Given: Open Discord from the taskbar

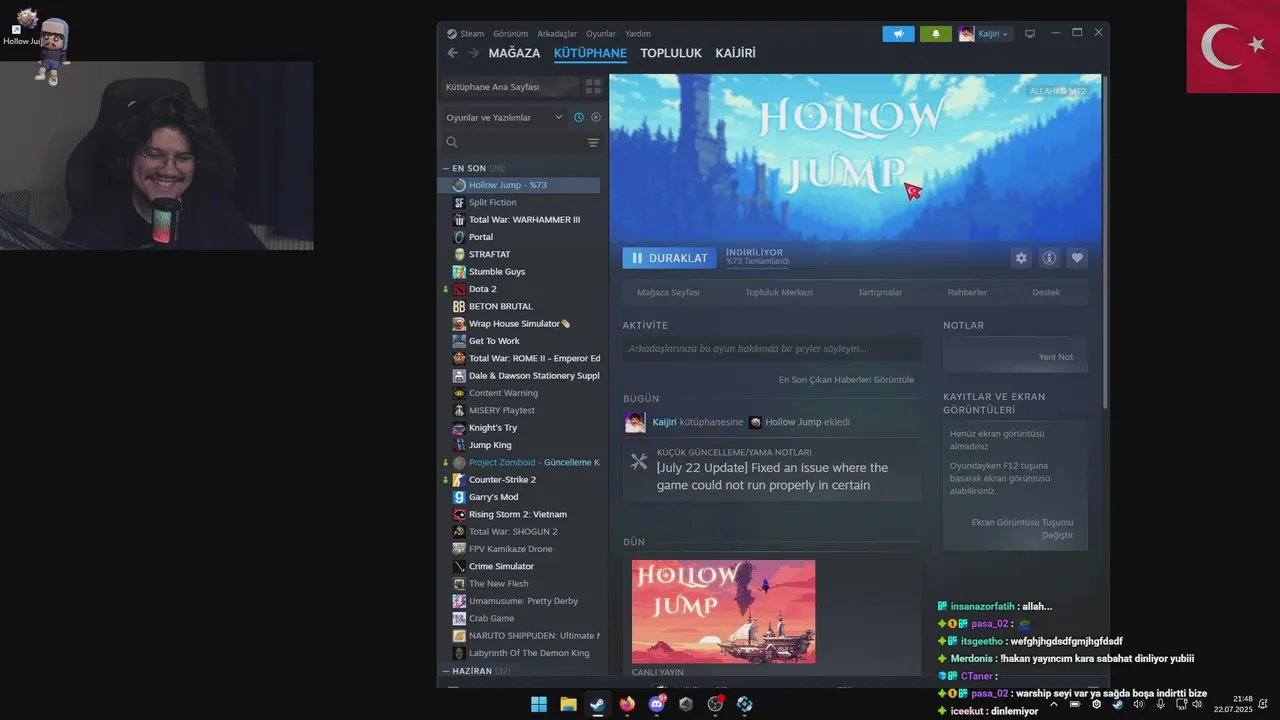Looking at the screenshot, I should pos(657,704).
